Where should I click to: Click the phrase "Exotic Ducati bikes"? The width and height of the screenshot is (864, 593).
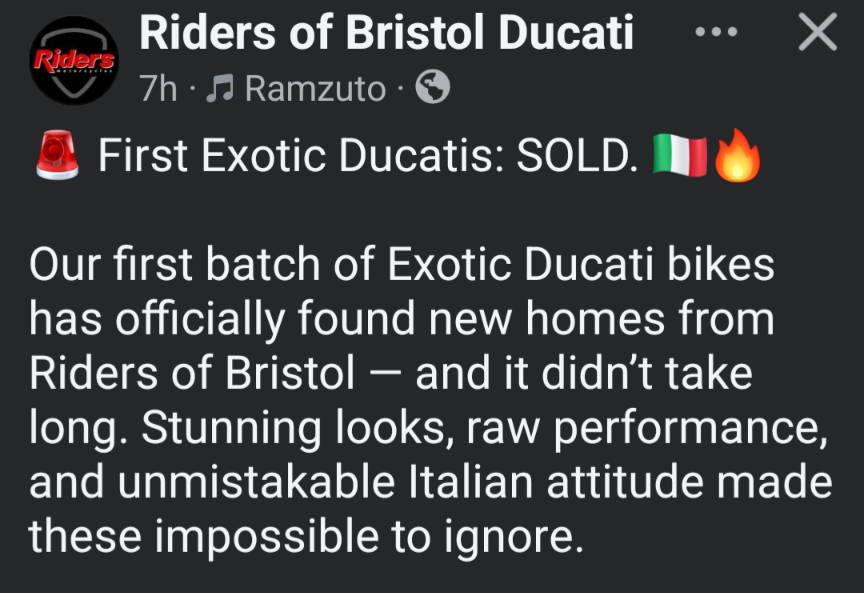point(580,267)
